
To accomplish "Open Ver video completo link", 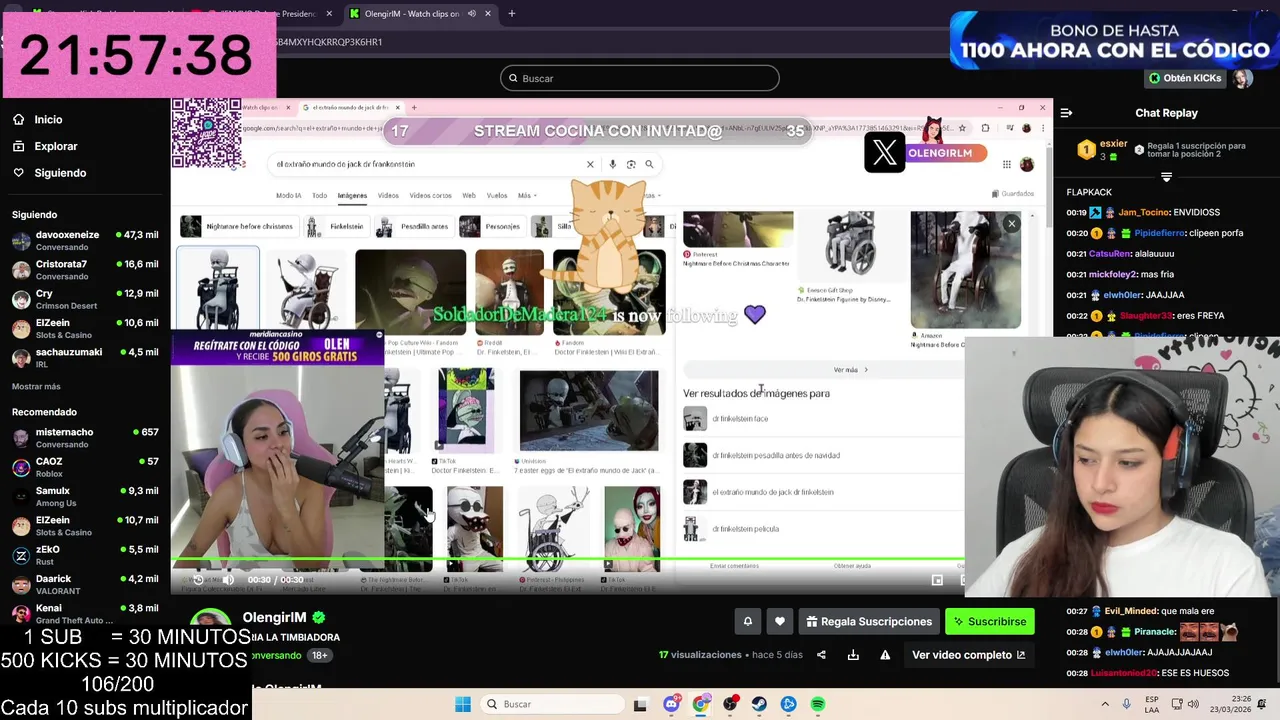I will [968, 655].
